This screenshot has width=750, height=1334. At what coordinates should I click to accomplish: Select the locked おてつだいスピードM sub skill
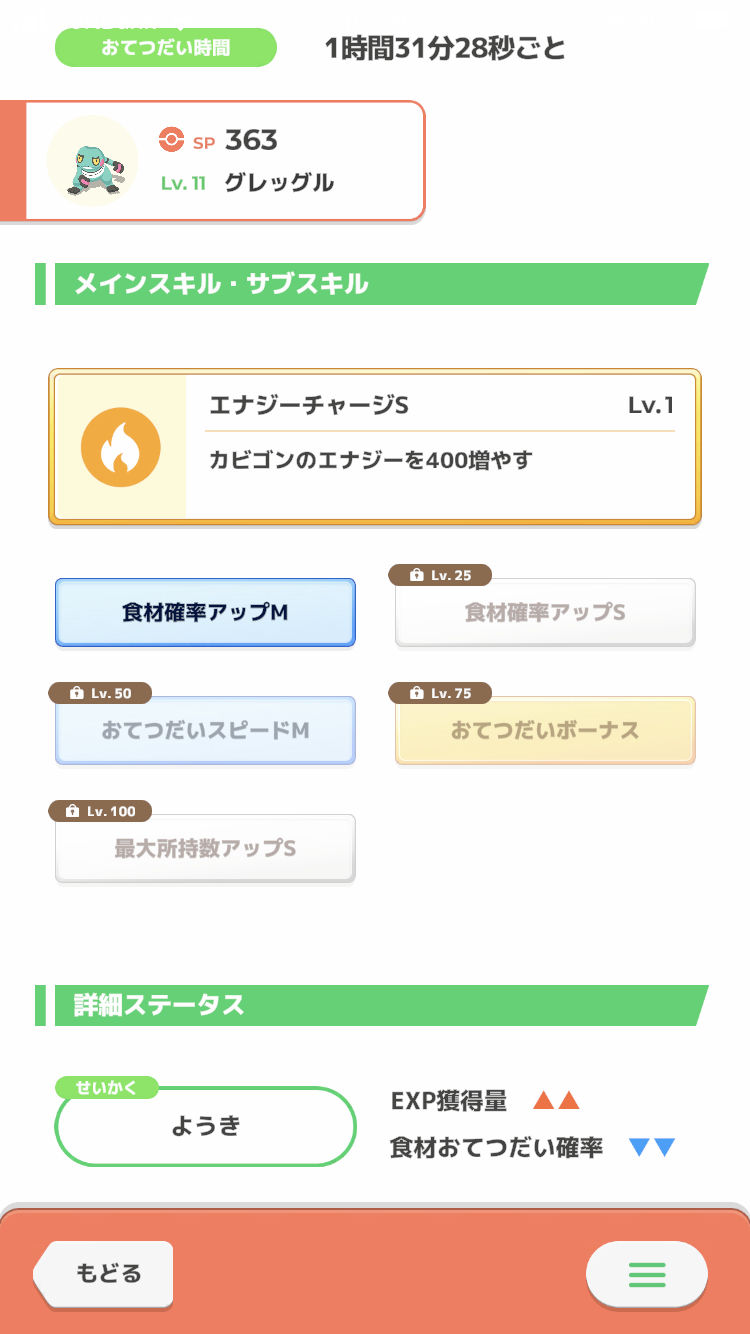point(205,731)
